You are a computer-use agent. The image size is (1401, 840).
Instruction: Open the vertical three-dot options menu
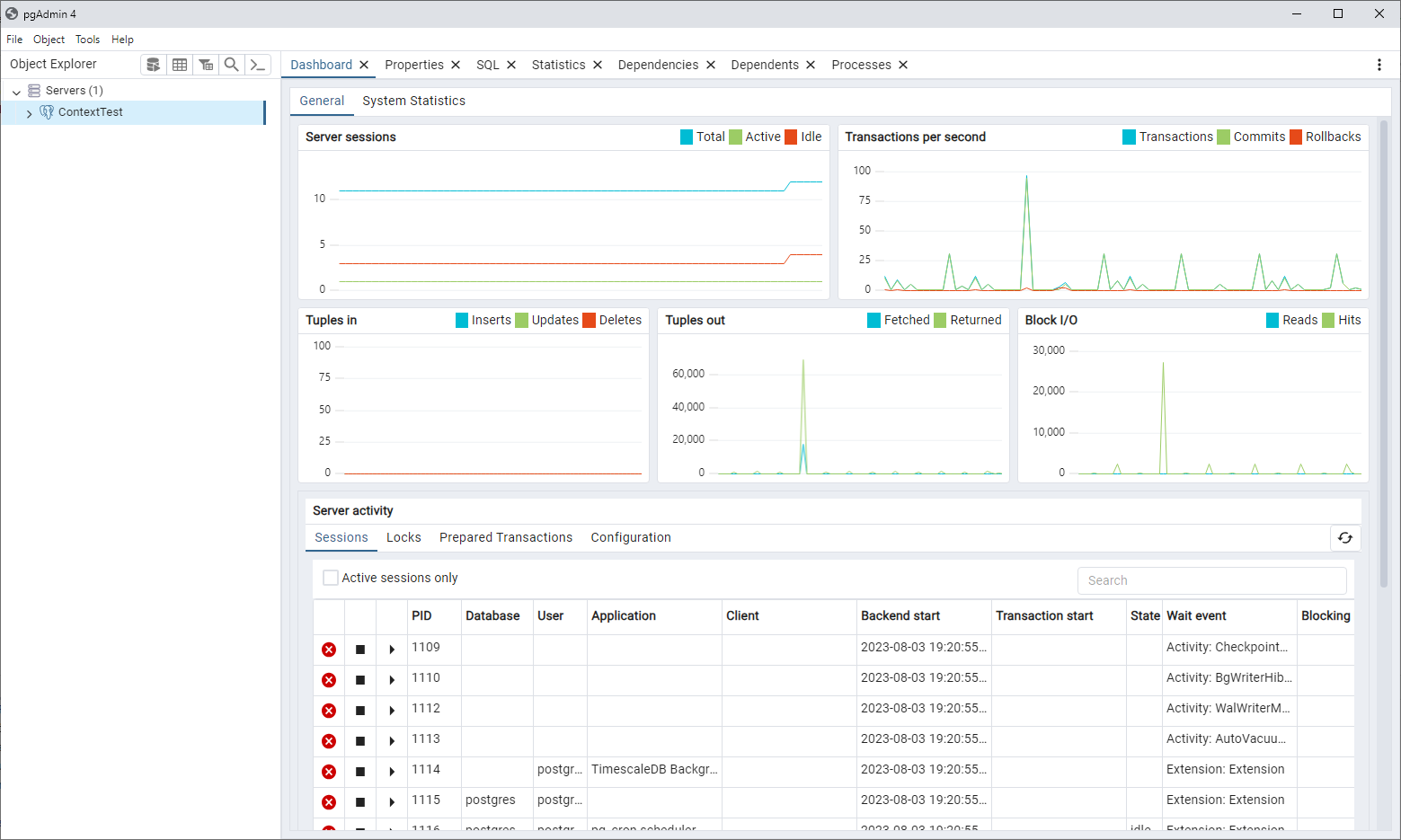point(1379,65)
